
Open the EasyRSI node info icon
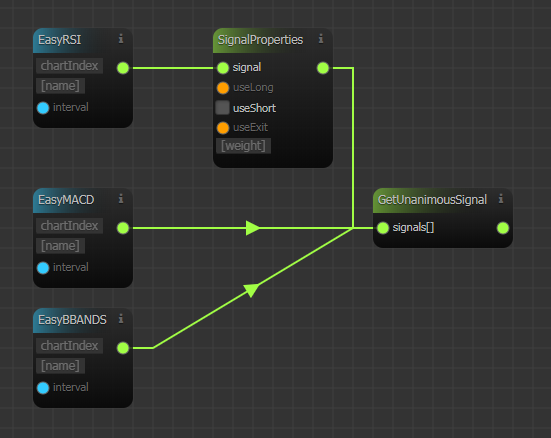121,38
